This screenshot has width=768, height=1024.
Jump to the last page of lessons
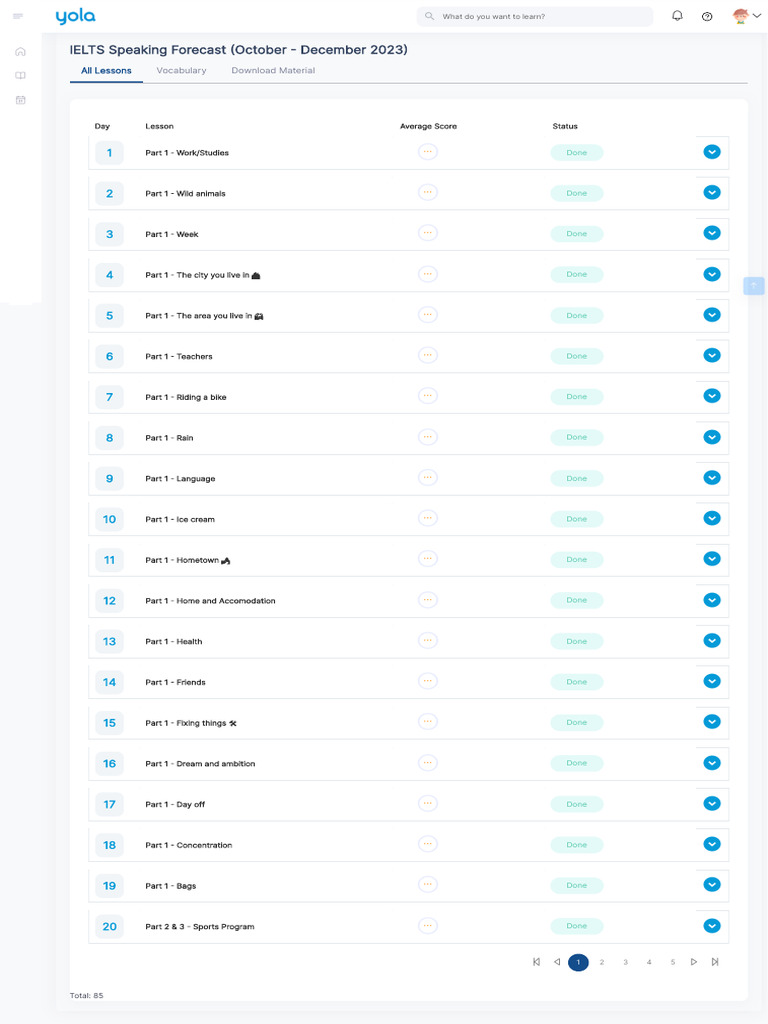(x=715, y=962)
